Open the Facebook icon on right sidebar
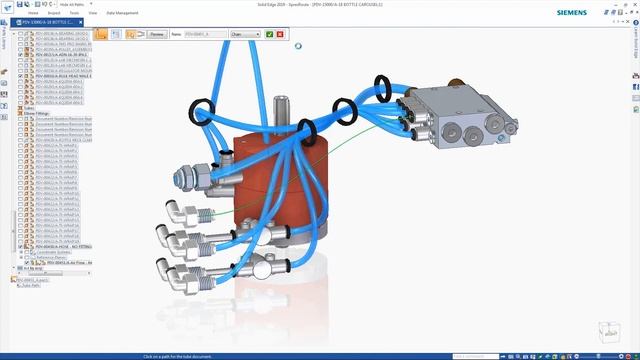640x360 pixels. coord(636,87)
